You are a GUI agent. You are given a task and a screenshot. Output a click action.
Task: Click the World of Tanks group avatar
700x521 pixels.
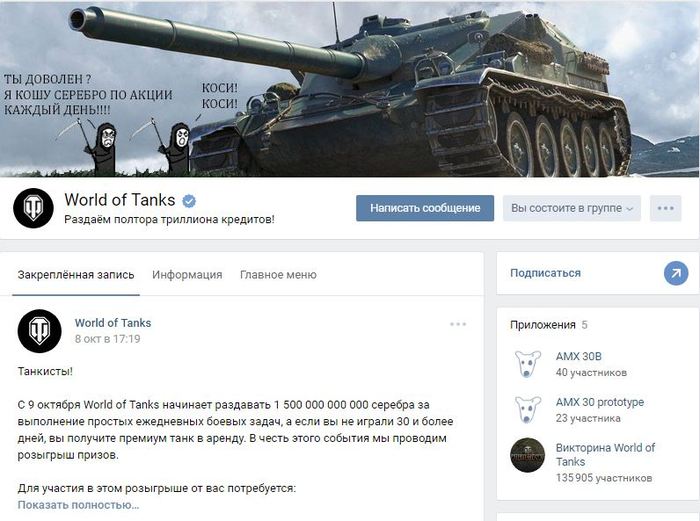[x=33, y=208]
